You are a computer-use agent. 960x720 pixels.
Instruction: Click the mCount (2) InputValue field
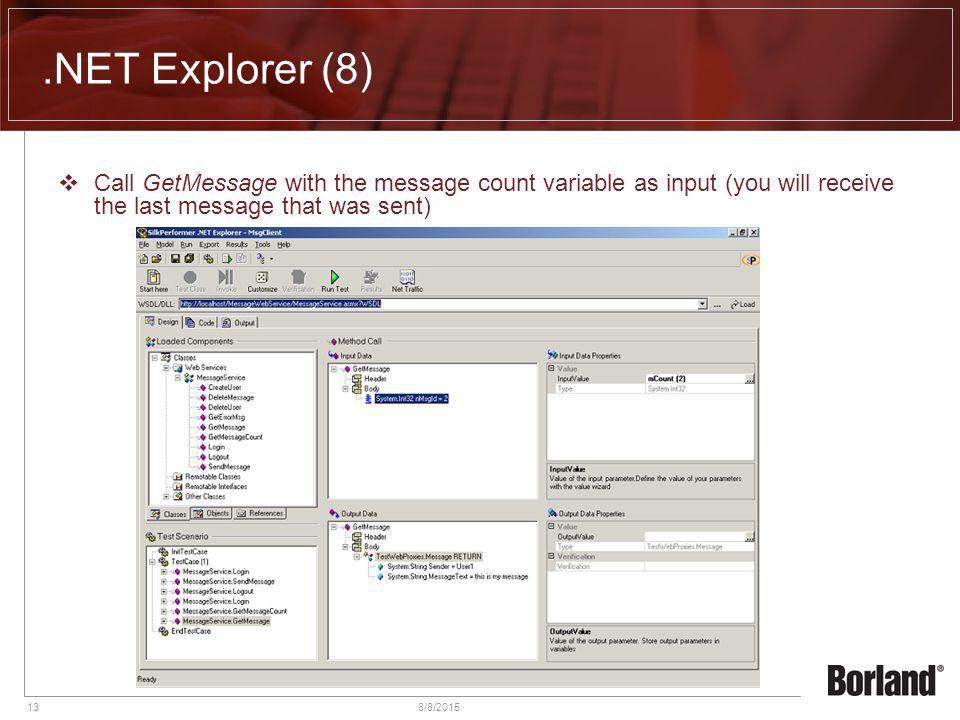coord(696,379)
